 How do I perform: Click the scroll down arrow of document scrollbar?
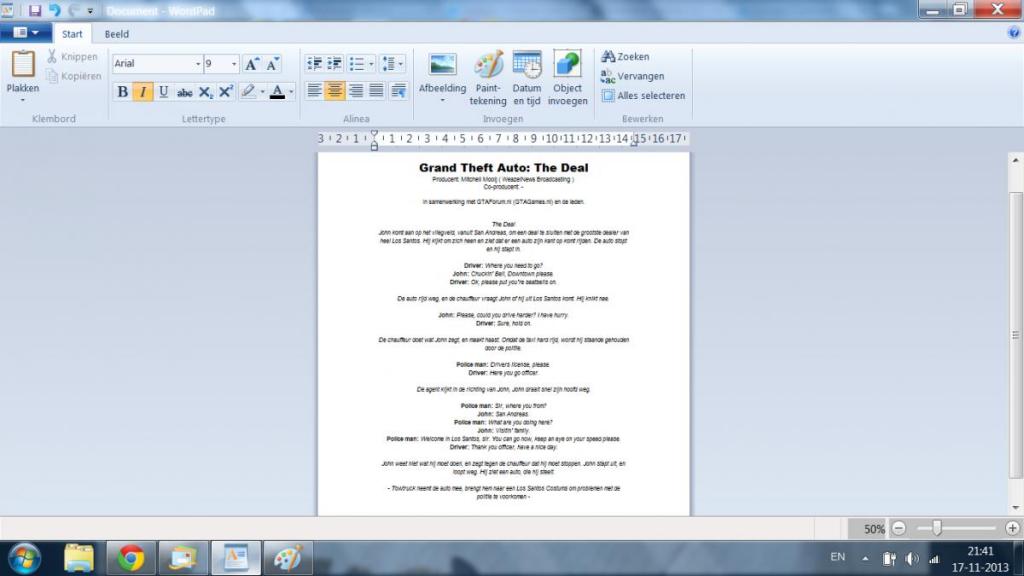pos(1016,507)
